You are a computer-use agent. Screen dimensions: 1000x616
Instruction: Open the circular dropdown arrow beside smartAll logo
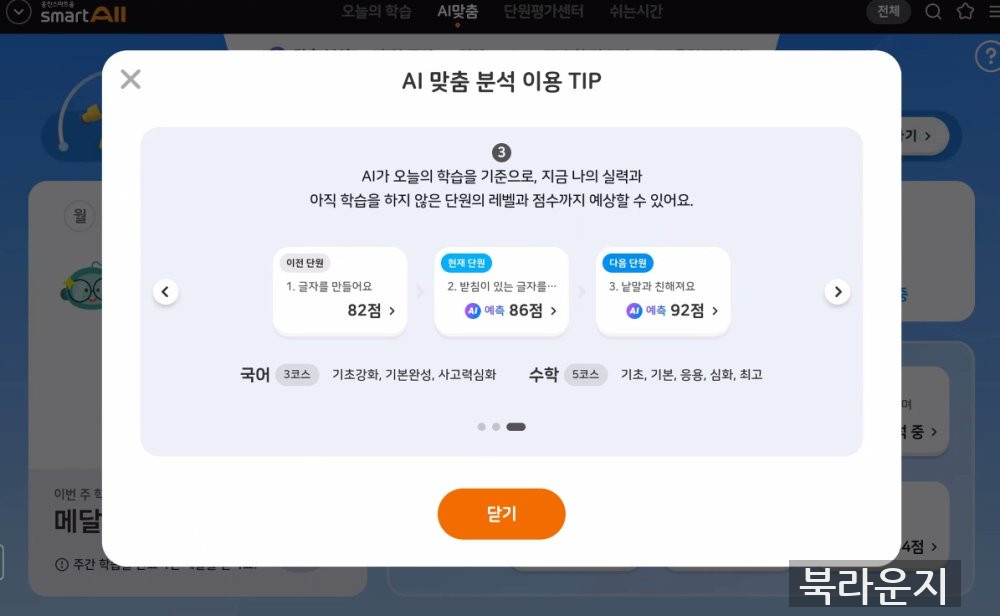pyautogui.click(x=18, y=12)
